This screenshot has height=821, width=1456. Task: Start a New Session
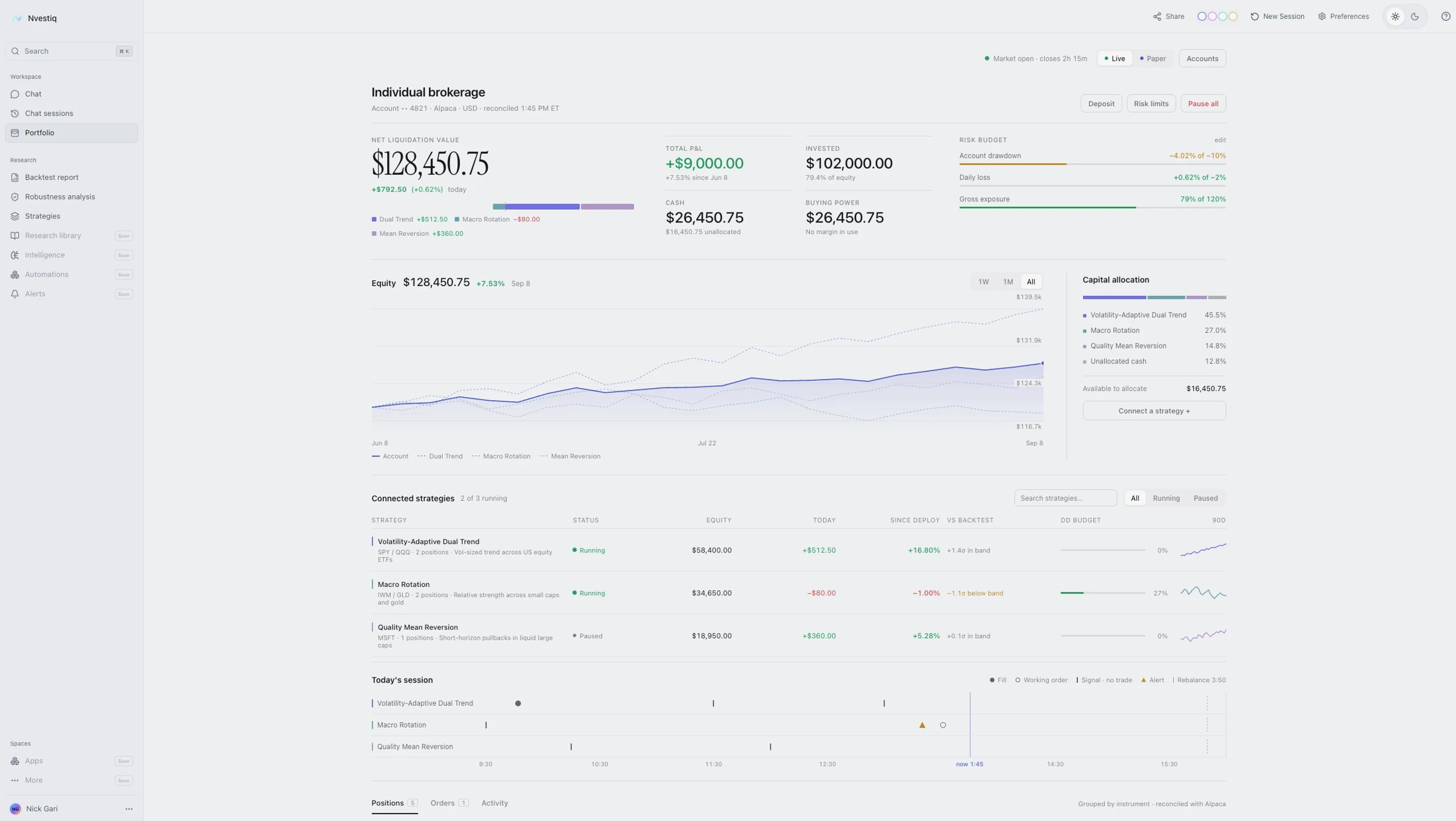[x=1277, y=17]
